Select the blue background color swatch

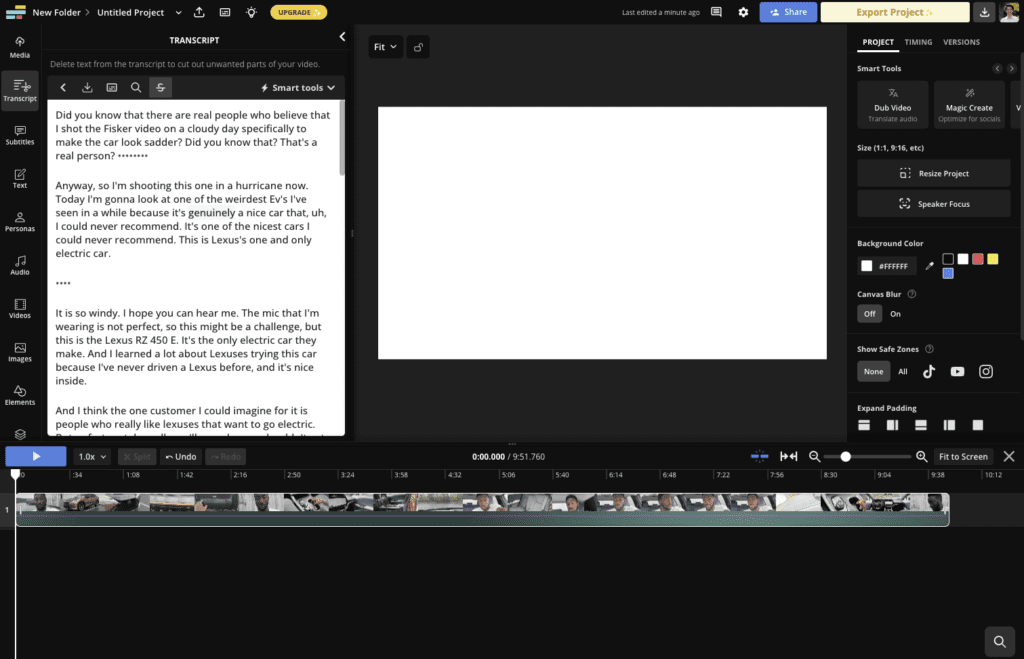(948, 274)
